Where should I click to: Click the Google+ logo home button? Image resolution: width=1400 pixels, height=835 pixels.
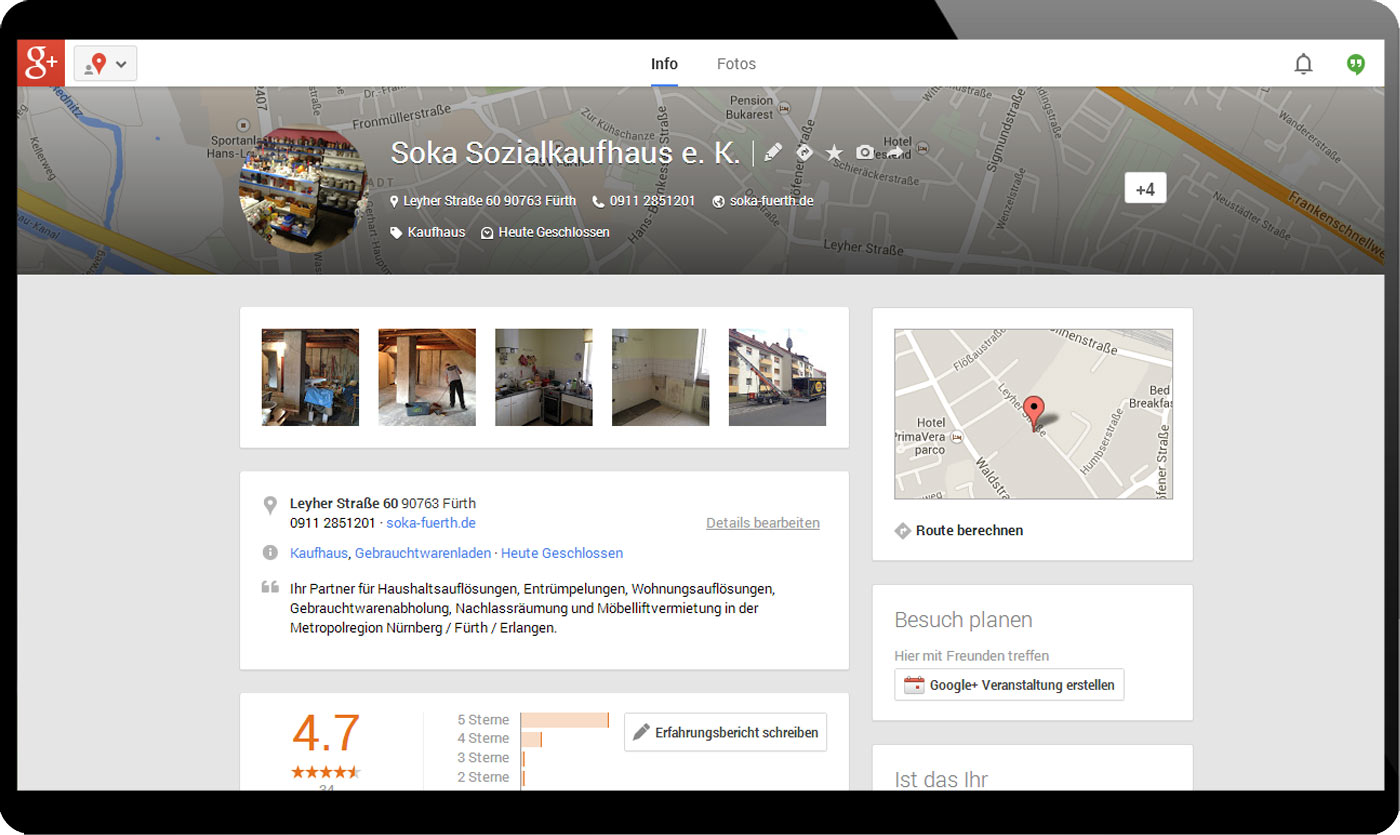click(x=41, y=63)
